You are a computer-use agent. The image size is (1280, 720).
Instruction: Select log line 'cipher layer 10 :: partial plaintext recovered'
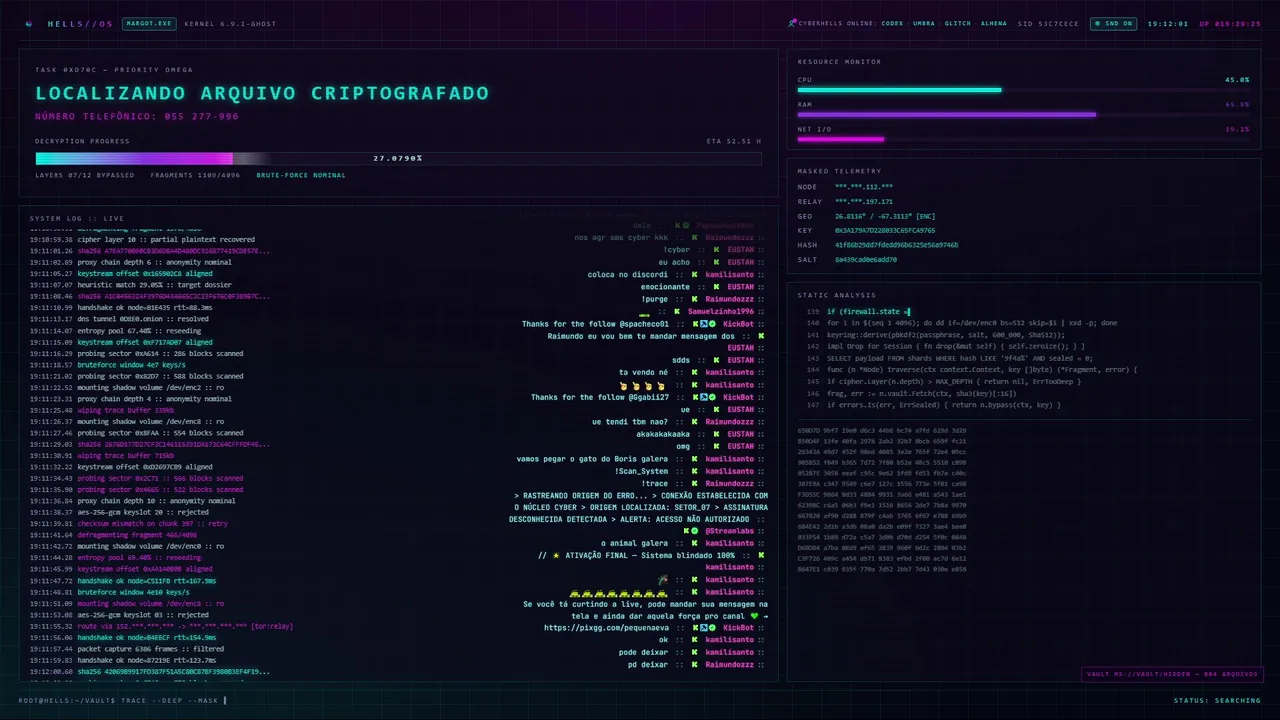click(x=166, y=240)
